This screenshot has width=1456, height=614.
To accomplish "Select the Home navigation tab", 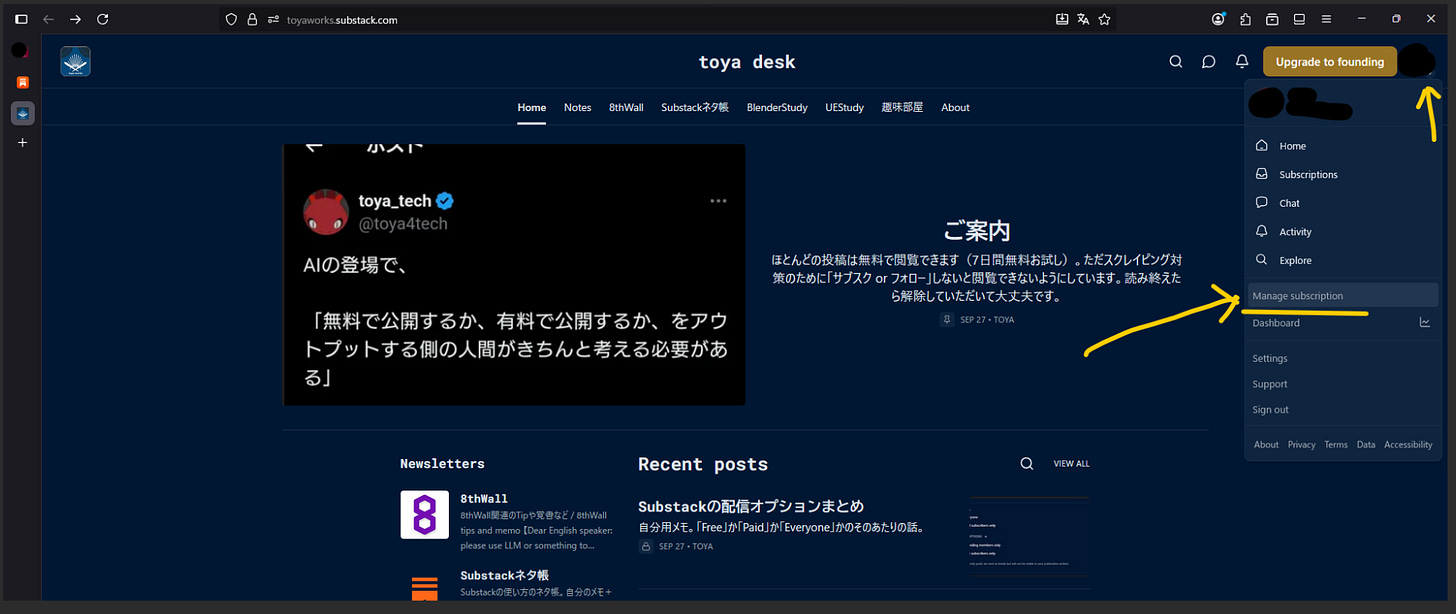I will [x=532, y=107].
